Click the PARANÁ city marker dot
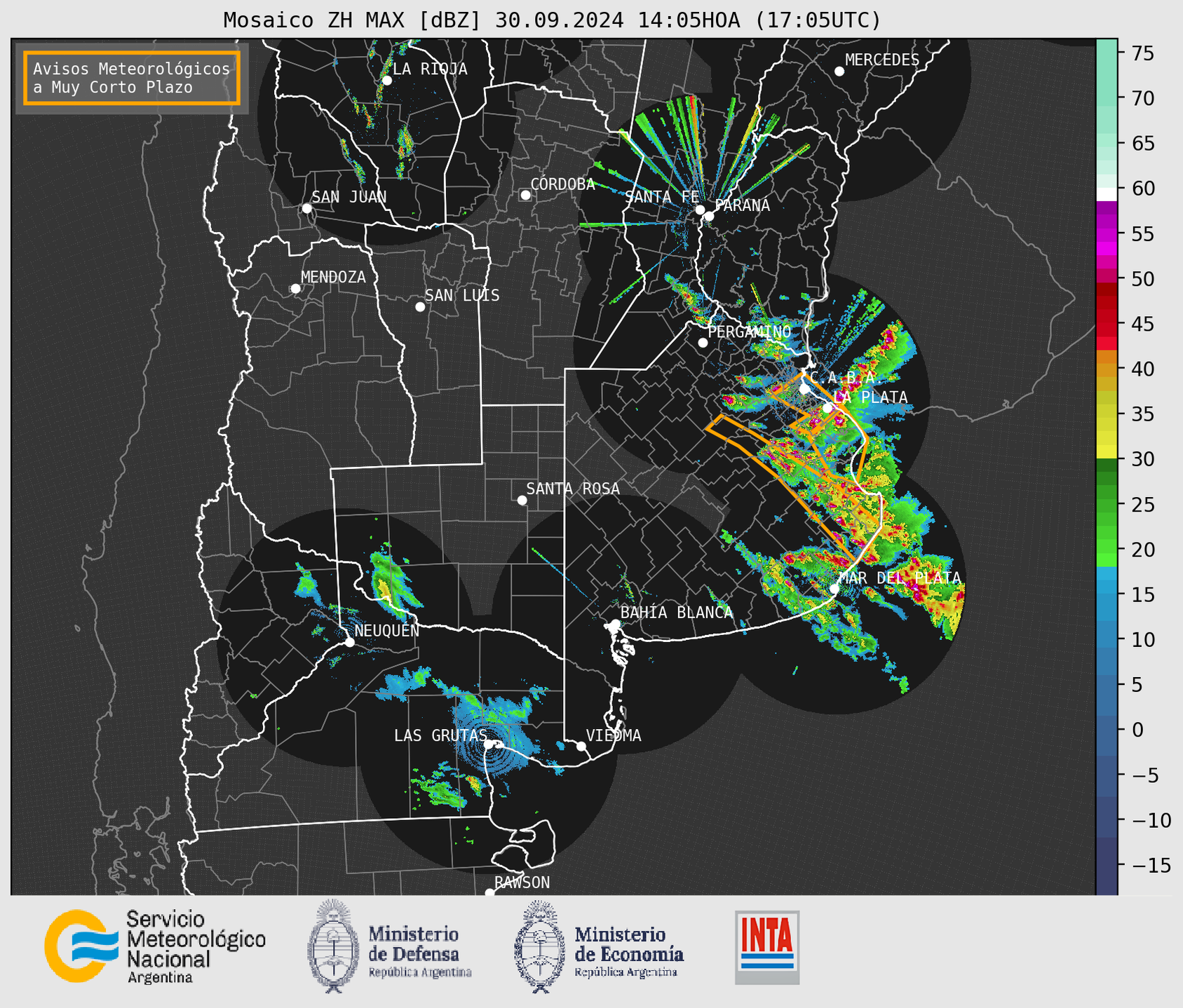Viewport: 1183px width, 1008px height. pyautogui.click(x=709, y=216)
